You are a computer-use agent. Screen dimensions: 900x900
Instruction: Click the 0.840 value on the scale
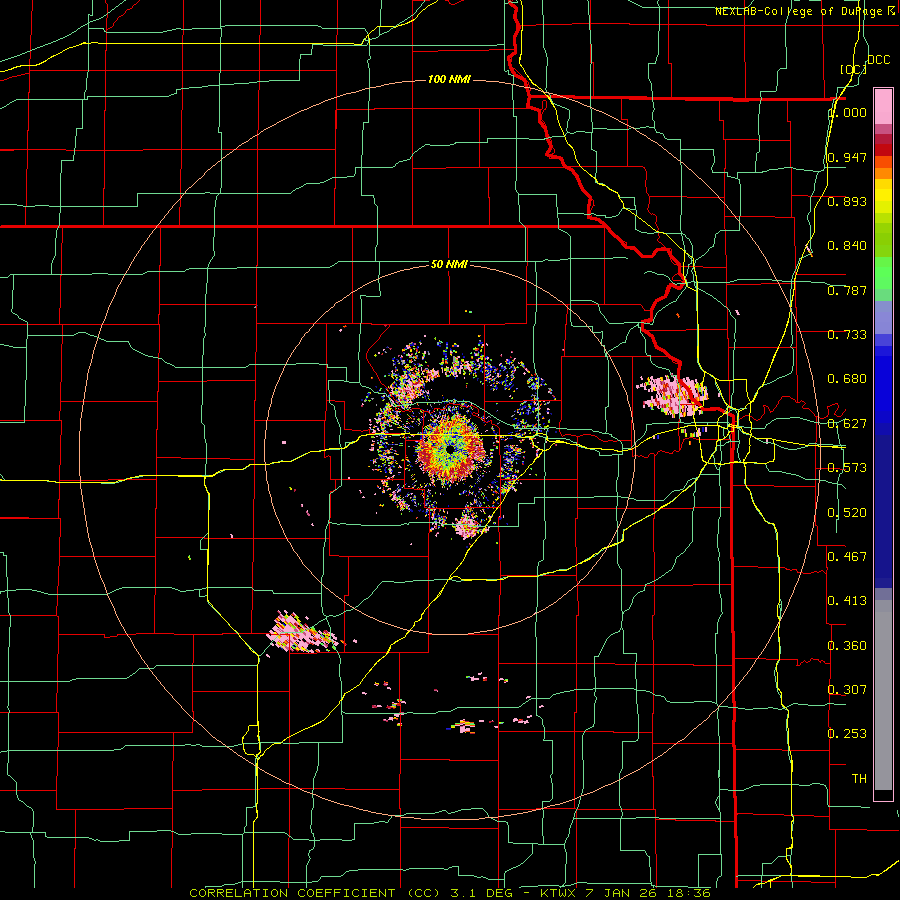coord(847,246)
